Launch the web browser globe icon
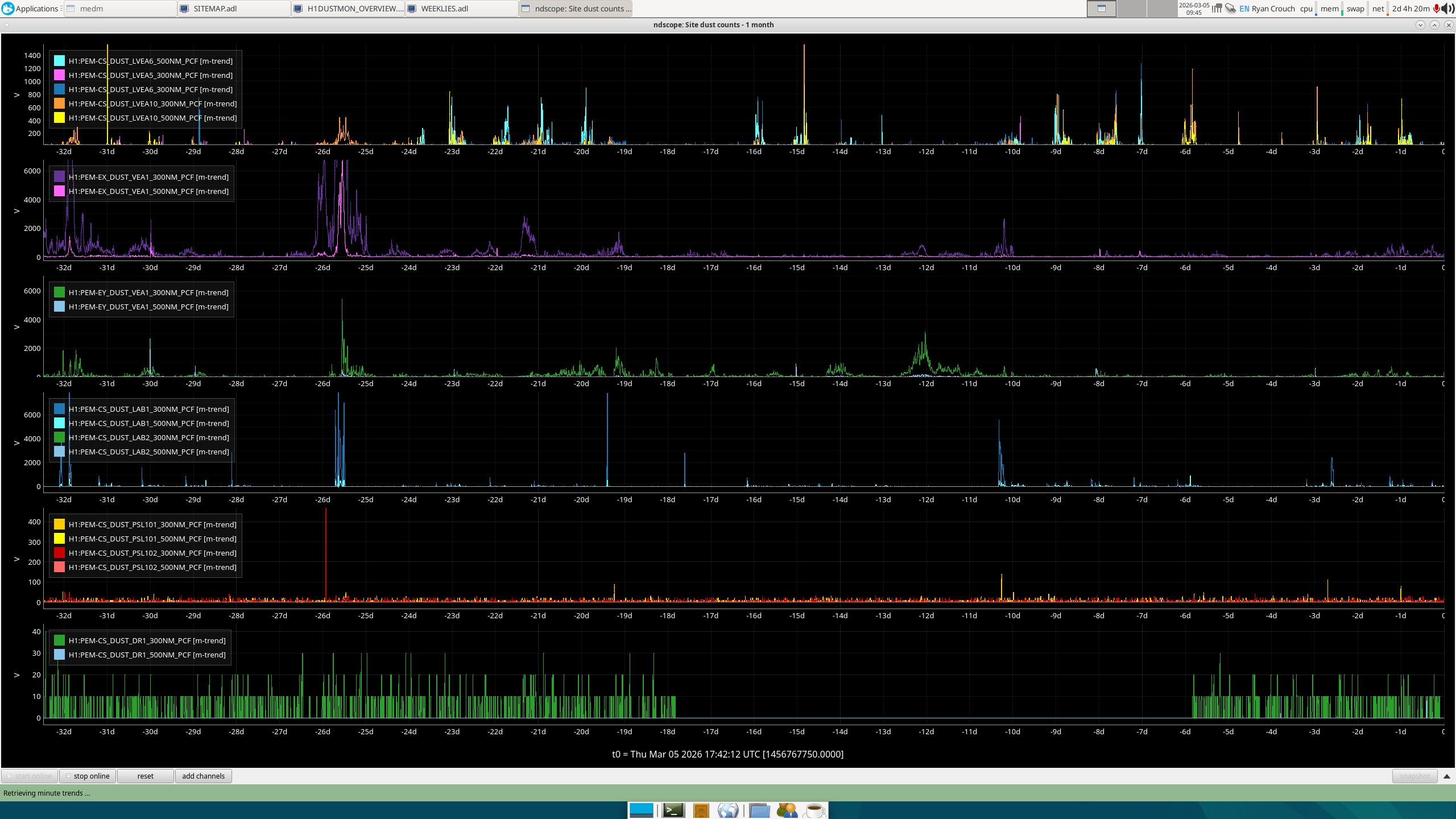This screenshot has width=1456, height=819. point(728,810)
